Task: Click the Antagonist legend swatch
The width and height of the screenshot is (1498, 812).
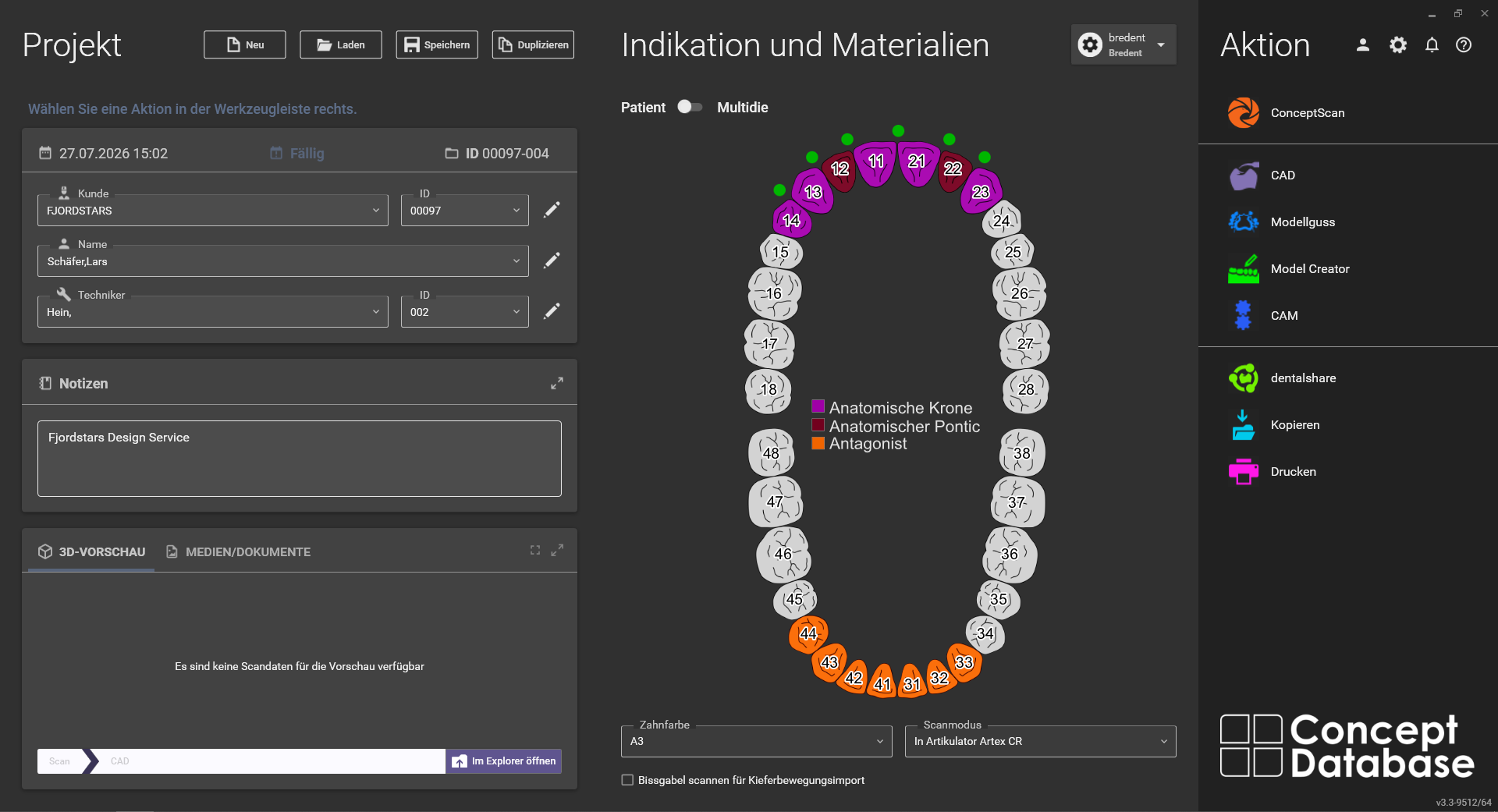Action: (x=818, y=443)
